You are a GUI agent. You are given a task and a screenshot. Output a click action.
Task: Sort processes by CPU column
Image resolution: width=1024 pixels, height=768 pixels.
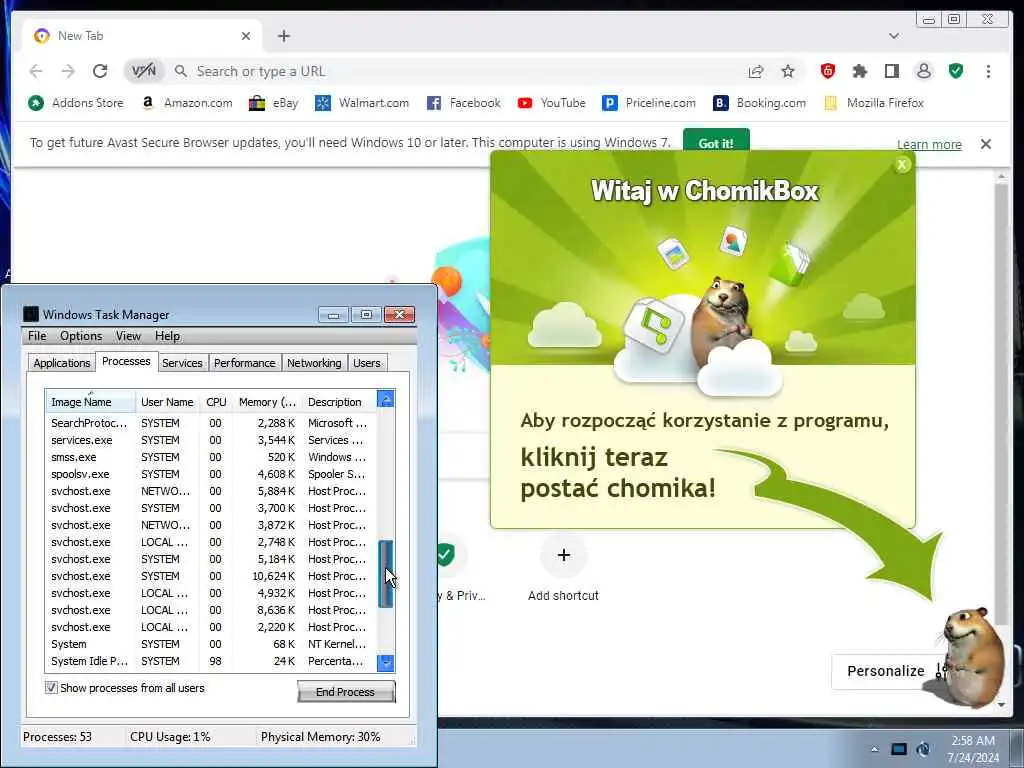(216, 402)
